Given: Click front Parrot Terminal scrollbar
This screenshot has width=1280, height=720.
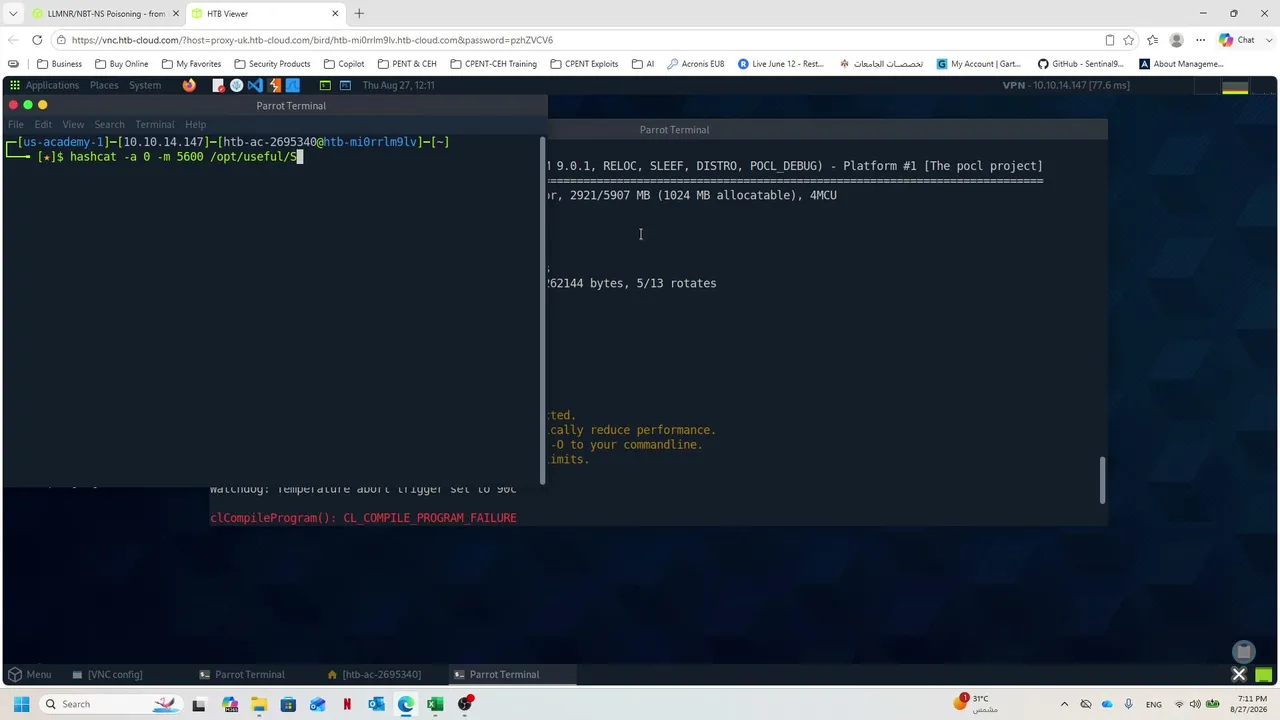Looking at the screenshot, I should [543, 311].
